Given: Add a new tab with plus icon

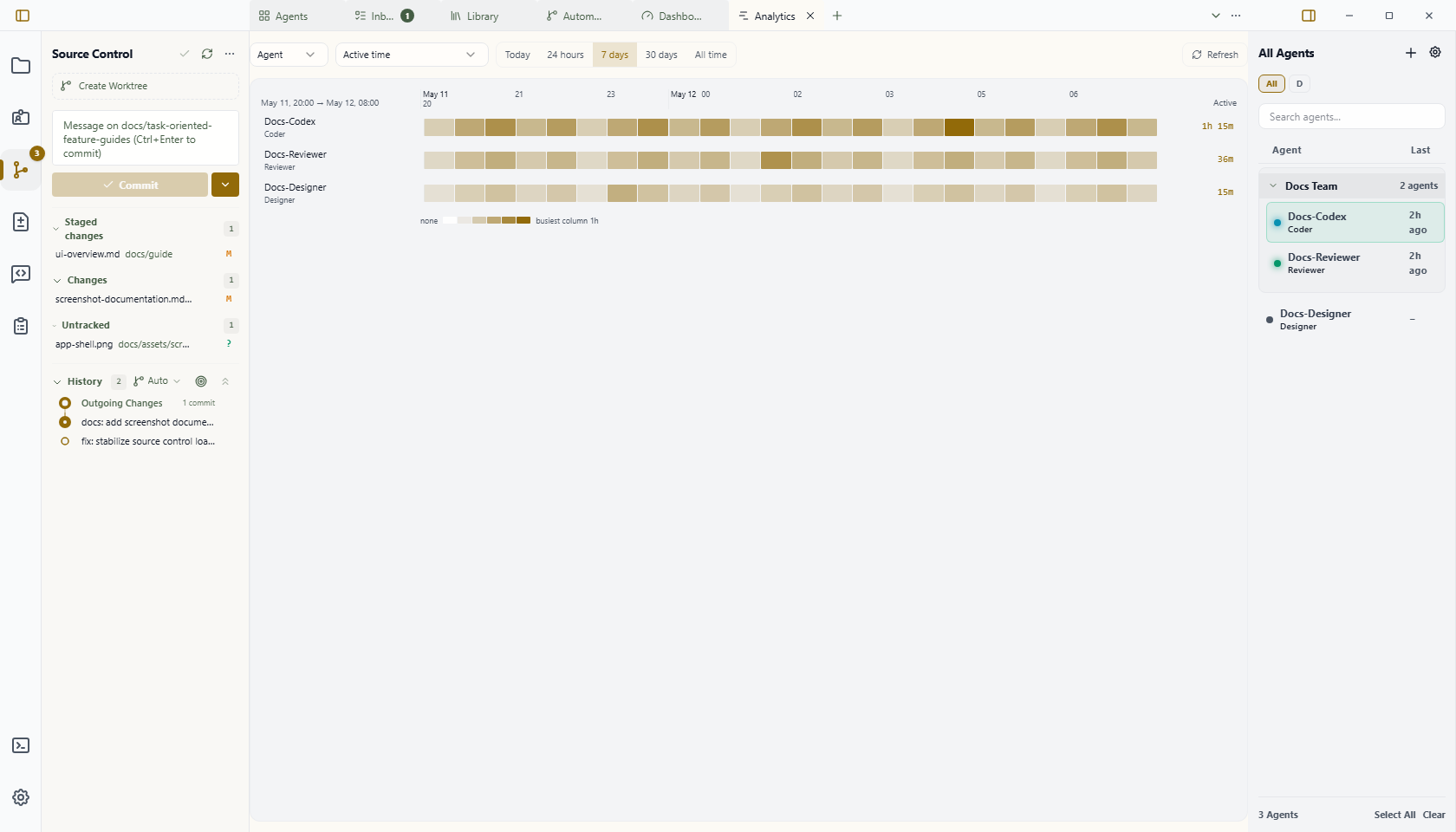Looking at the screenshot, I should point(837,16).
